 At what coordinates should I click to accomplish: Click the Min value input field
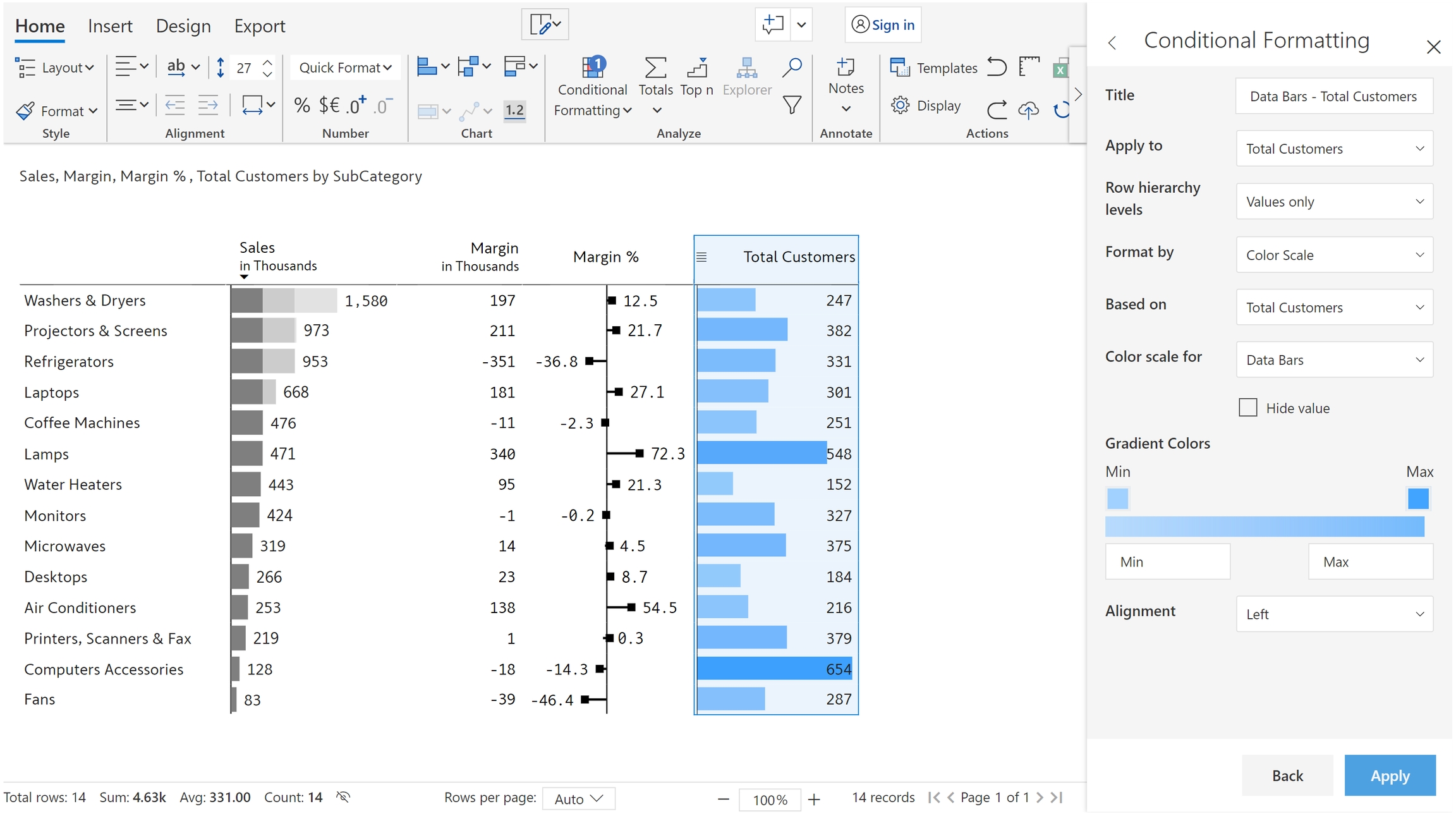1167,562
